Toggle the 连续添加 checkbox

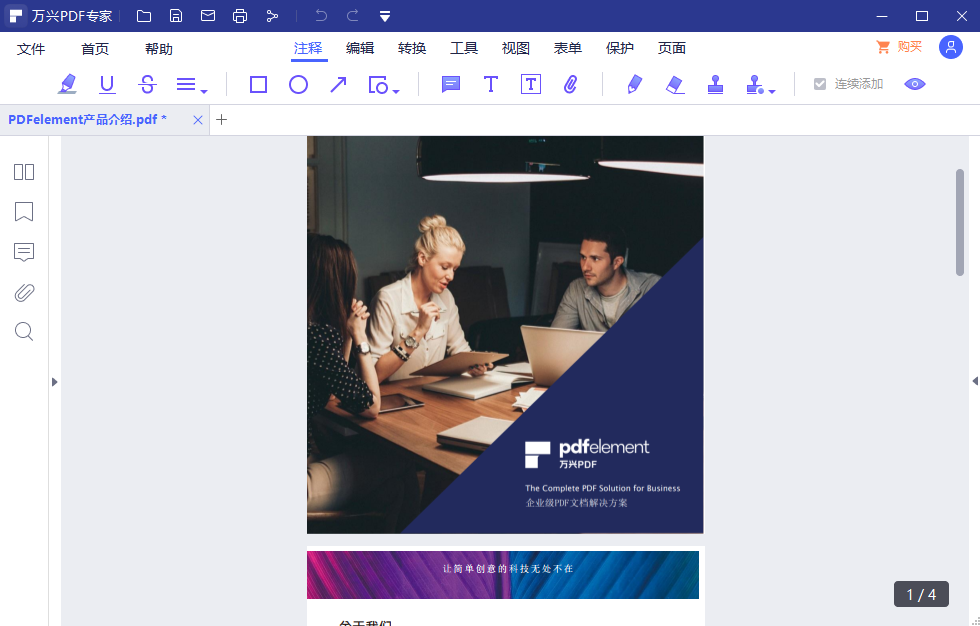tap(820, 85)
